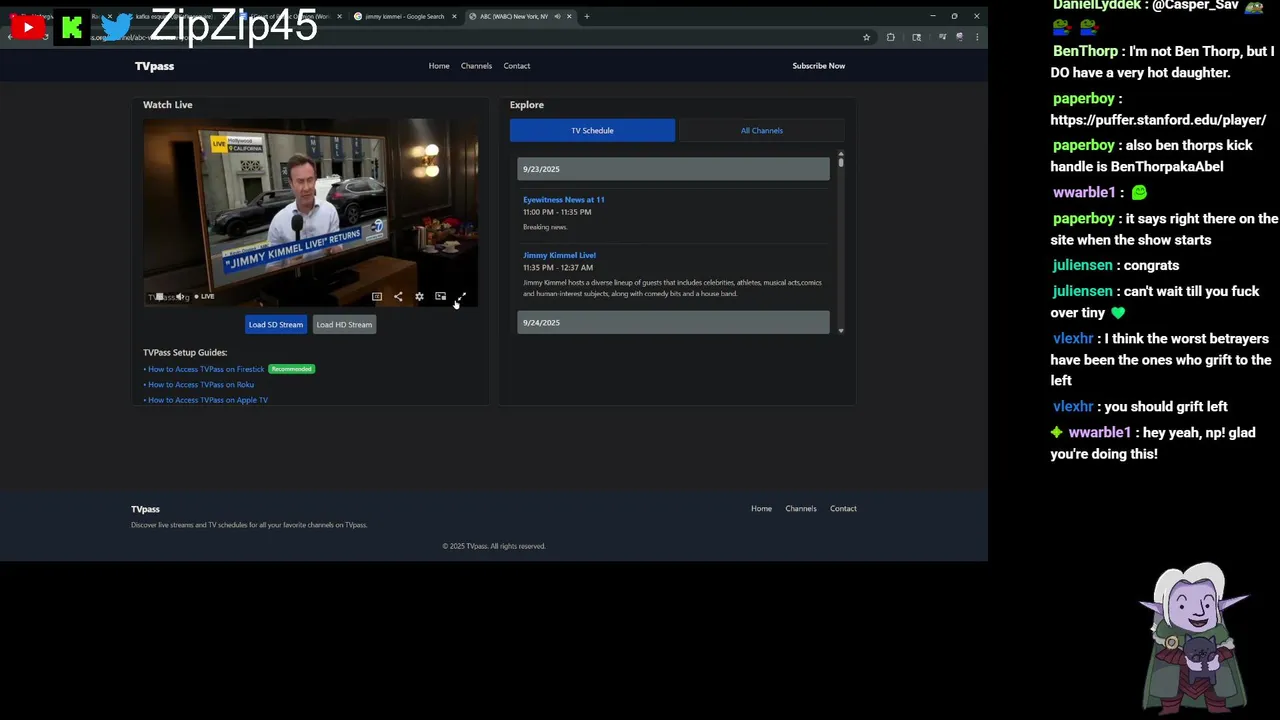
Task: Bookmark this page with the star icon
Action: point(866,37)
